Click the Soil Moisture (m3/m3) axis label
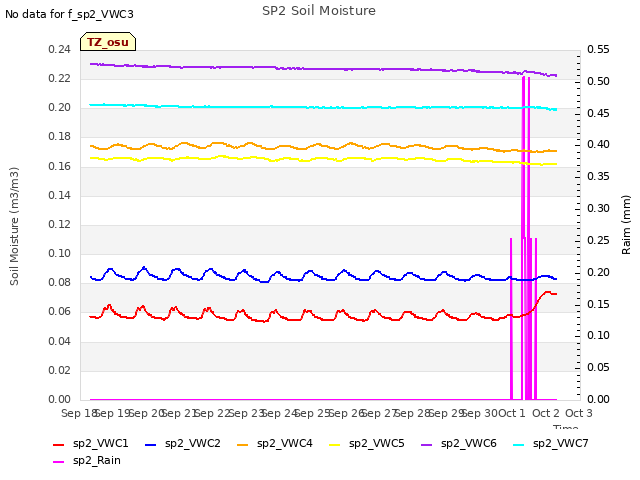 click(x=14, y=226)
